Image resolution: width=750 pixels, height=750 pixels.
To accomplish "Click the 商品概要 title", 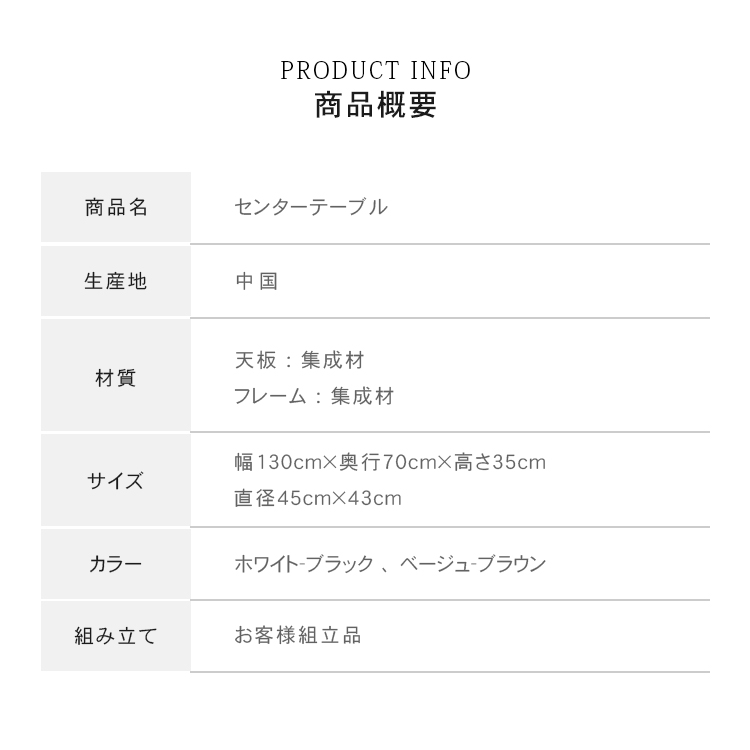I will (375, 105).
